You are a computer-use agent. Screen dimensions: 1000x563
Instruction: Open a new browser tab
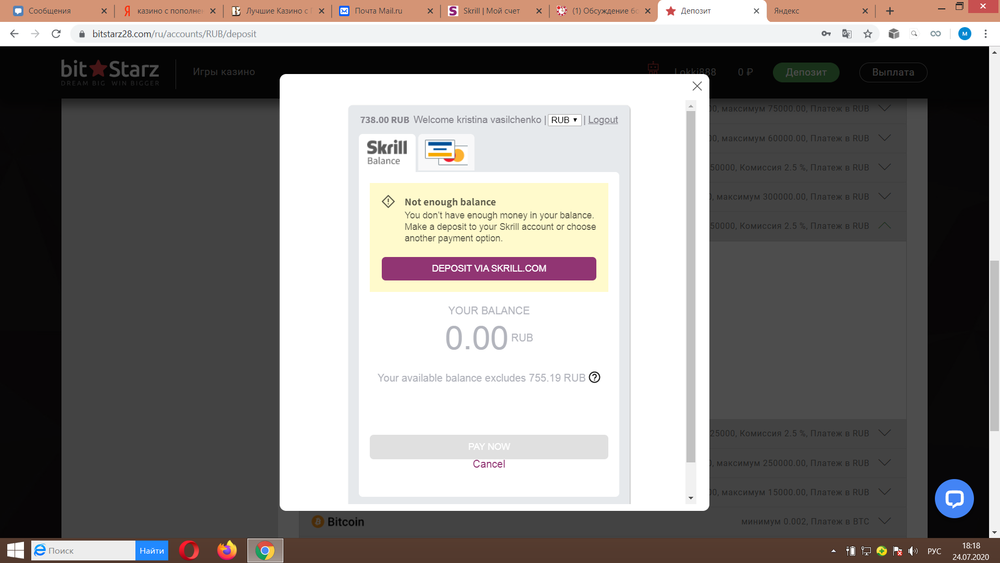890,11
